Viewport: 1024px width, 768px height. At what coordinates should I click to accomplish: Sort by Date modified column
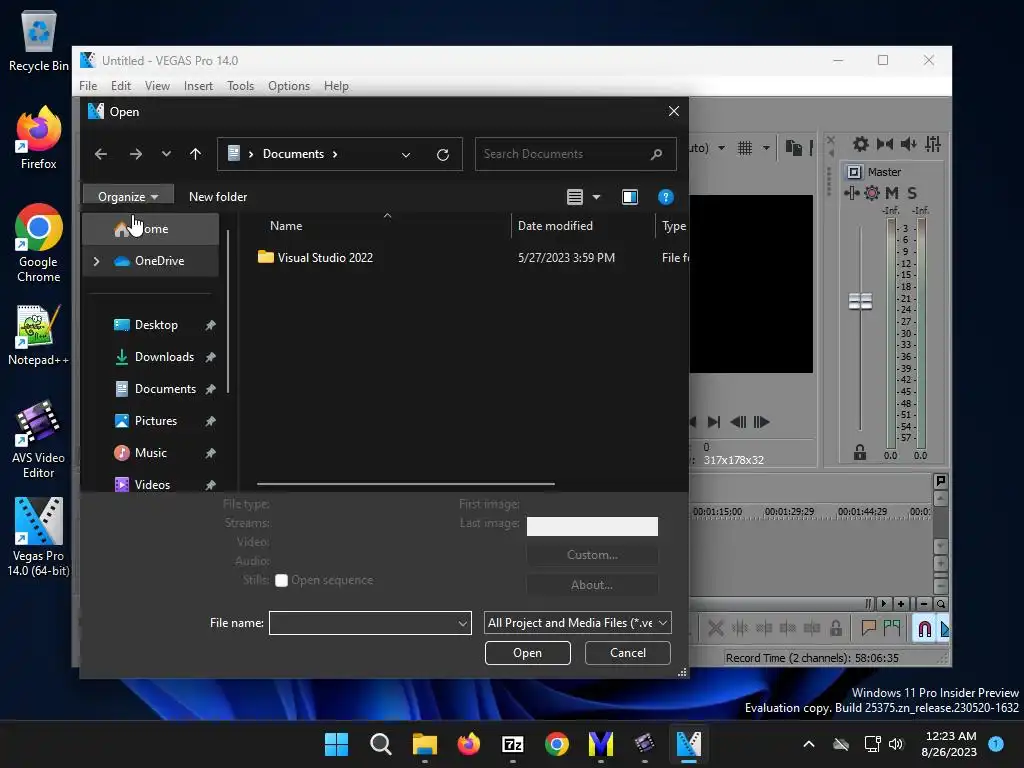555,226
